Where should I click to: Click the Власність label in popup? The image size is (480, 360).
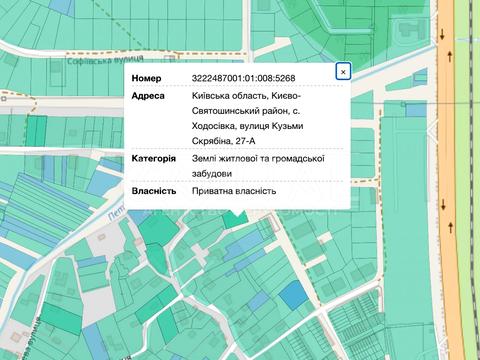point(154,191)
